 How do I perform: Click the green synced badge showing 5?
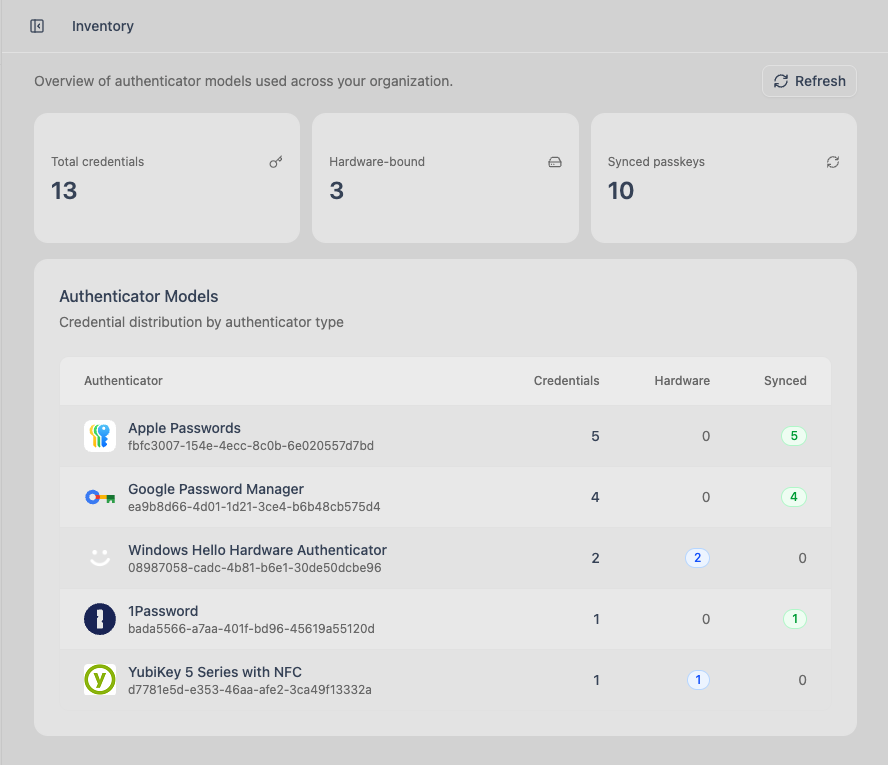tap(795, 436)
